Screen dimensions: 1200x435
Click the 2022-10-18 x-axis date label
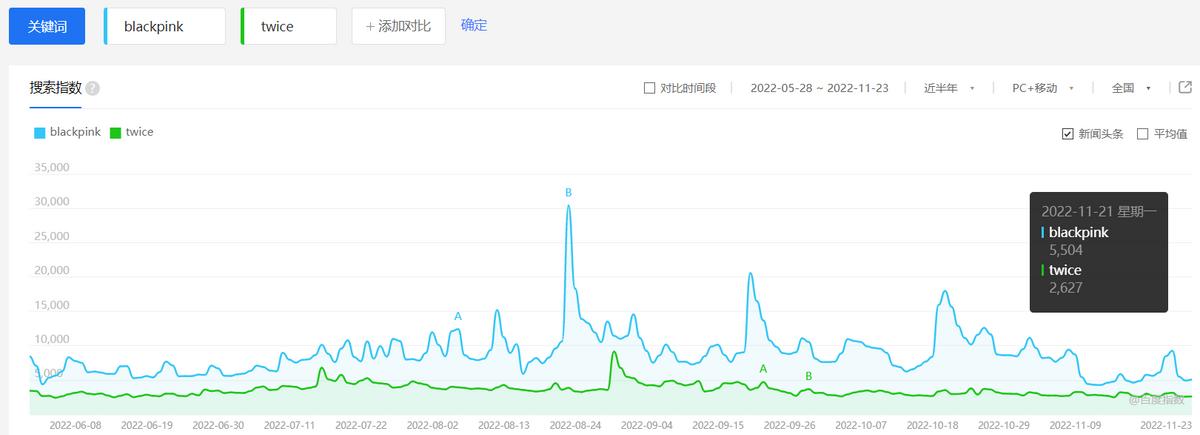tap(932, 425)
